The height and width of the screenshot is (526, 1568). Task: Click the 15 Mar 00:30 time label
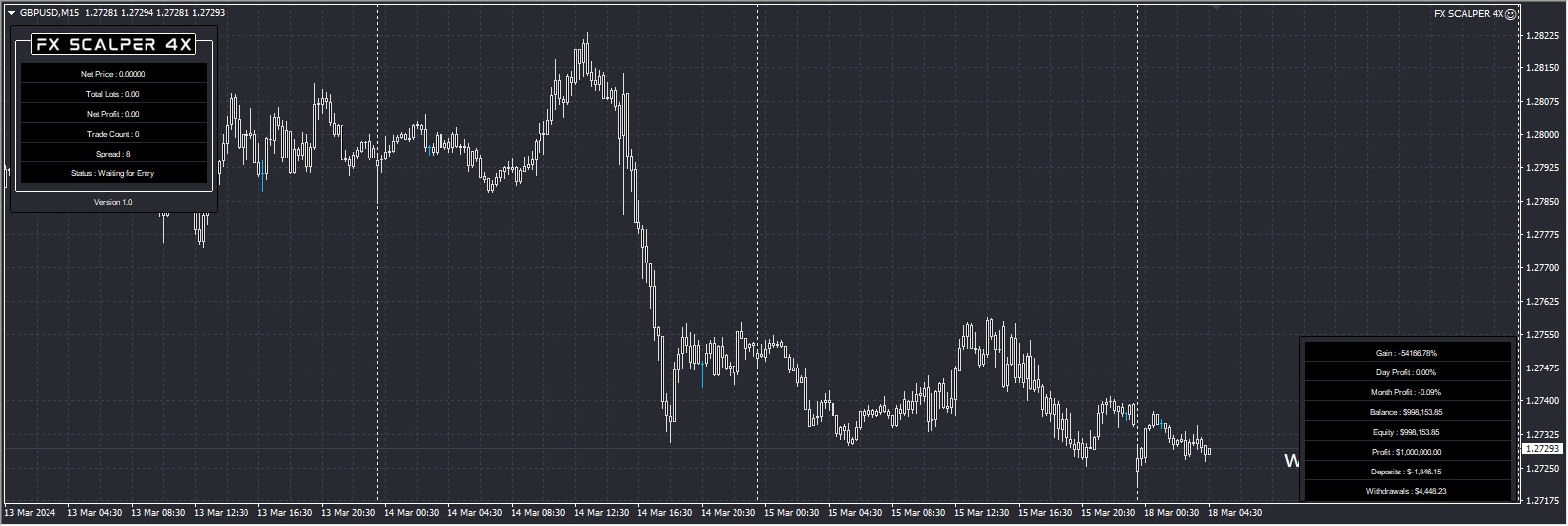coord(792,513)
